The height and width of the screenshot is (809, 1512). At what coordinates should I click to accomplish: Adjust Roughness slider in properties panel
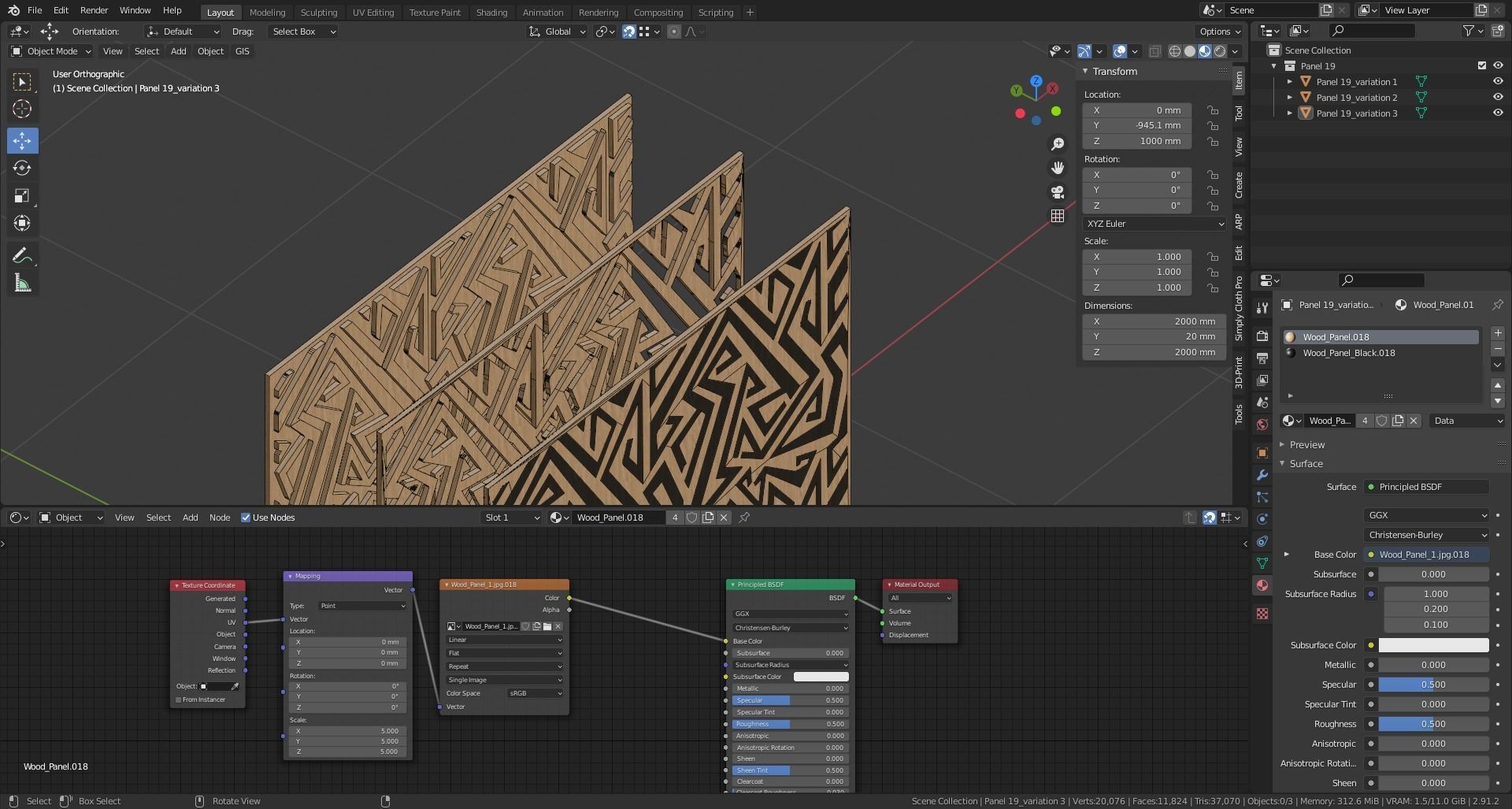point(1433,724)
